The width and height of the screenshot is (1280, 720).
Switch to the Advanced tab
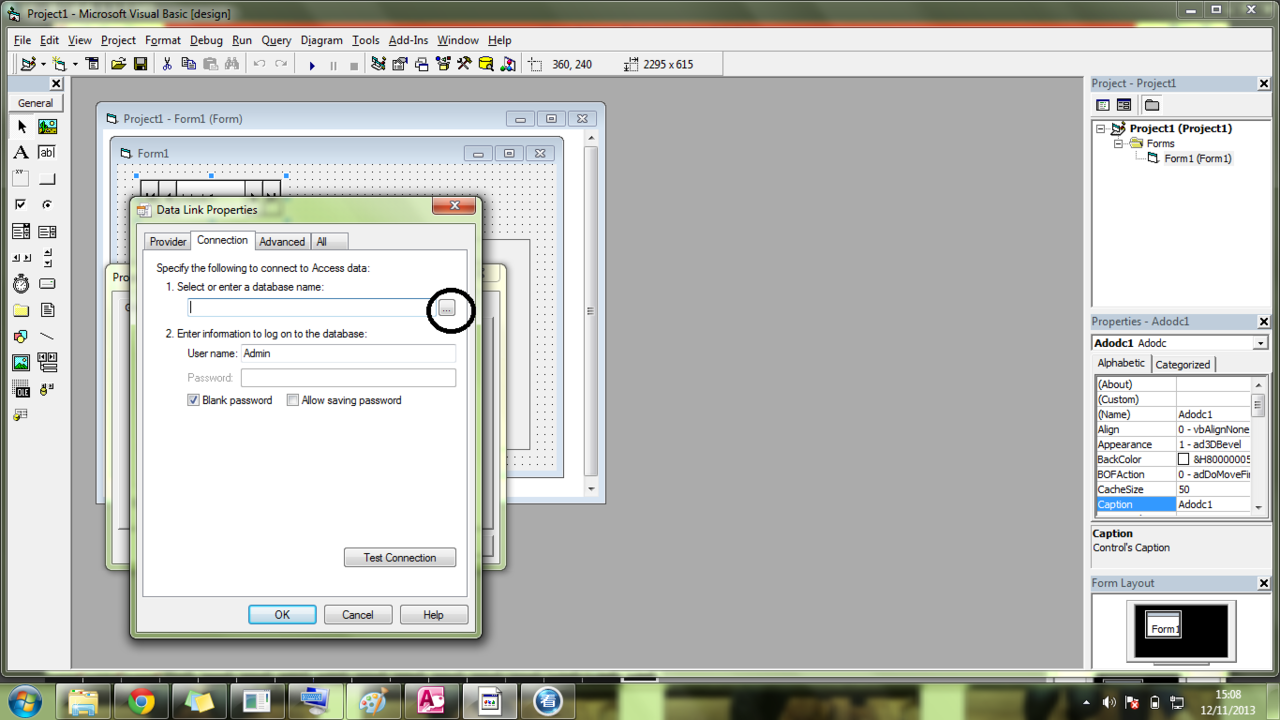(282, 241)
